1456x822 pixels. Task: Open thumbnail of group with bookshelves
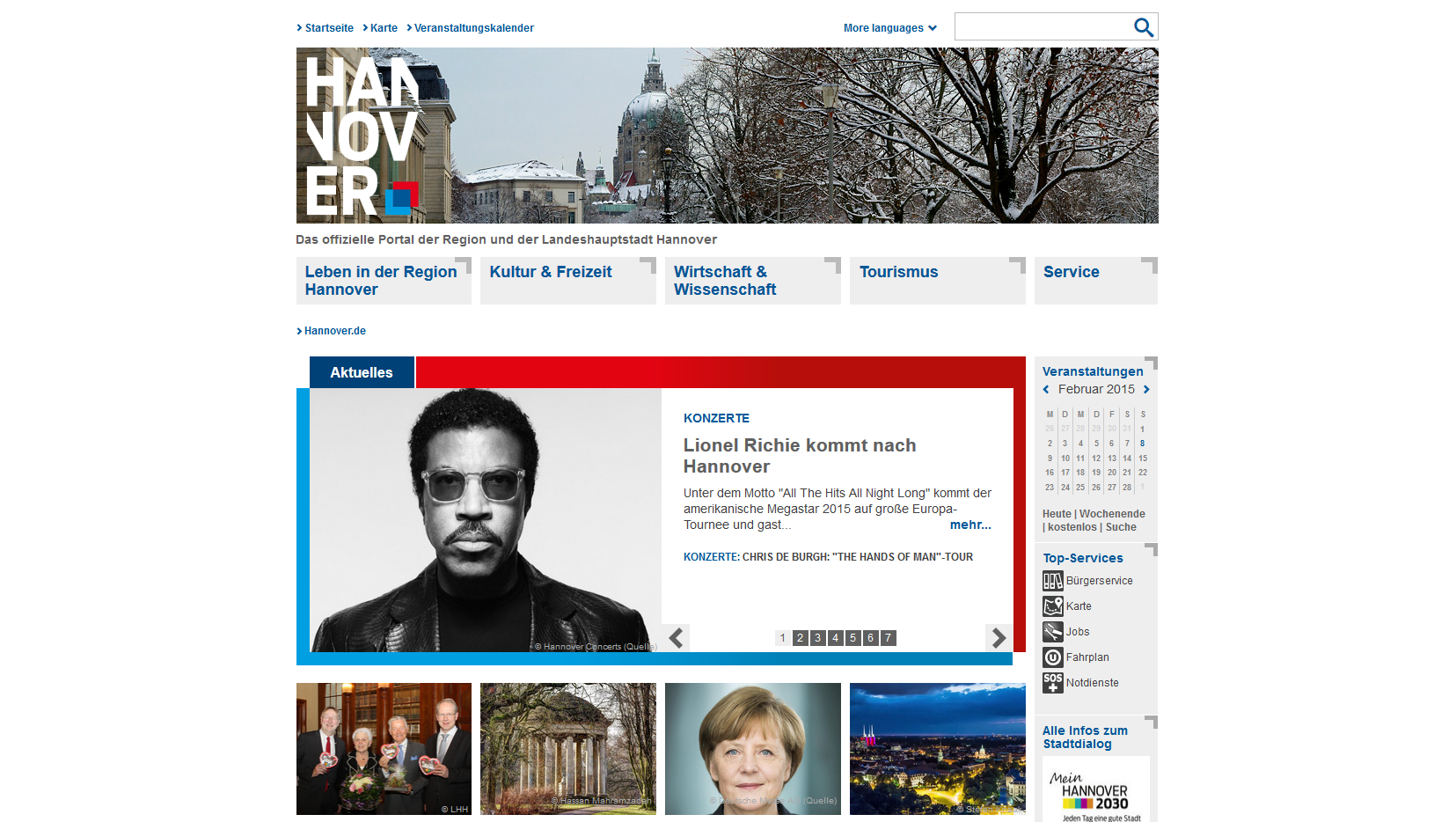point(384,749)
